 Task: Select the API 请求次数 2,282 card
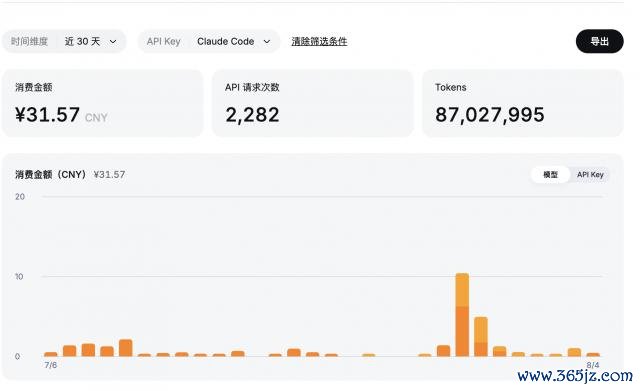pyautogui.click(x=313, y=103)
